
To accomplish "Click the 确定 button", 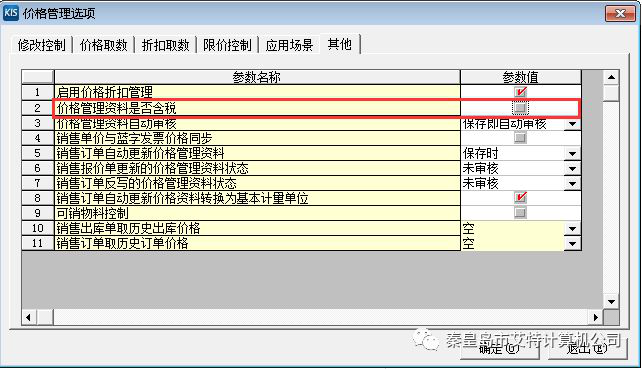I will (499, 349).
